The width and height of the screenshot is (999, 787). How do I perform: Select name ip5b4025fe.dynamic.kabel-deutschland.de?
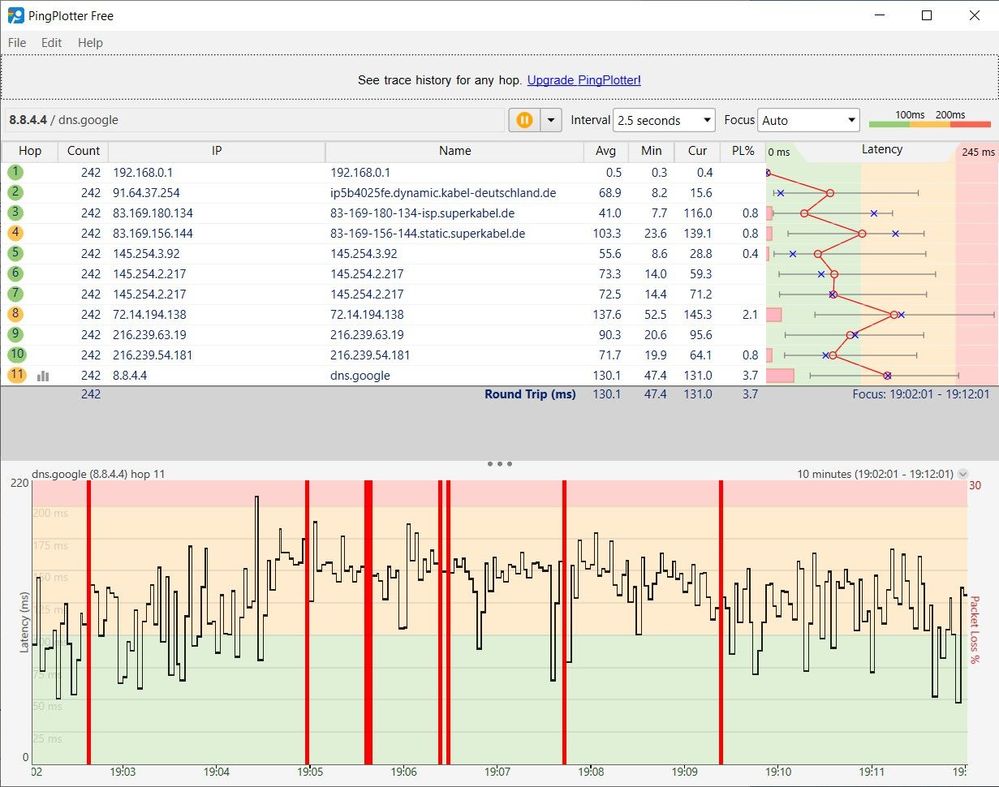tap(443, 193)
